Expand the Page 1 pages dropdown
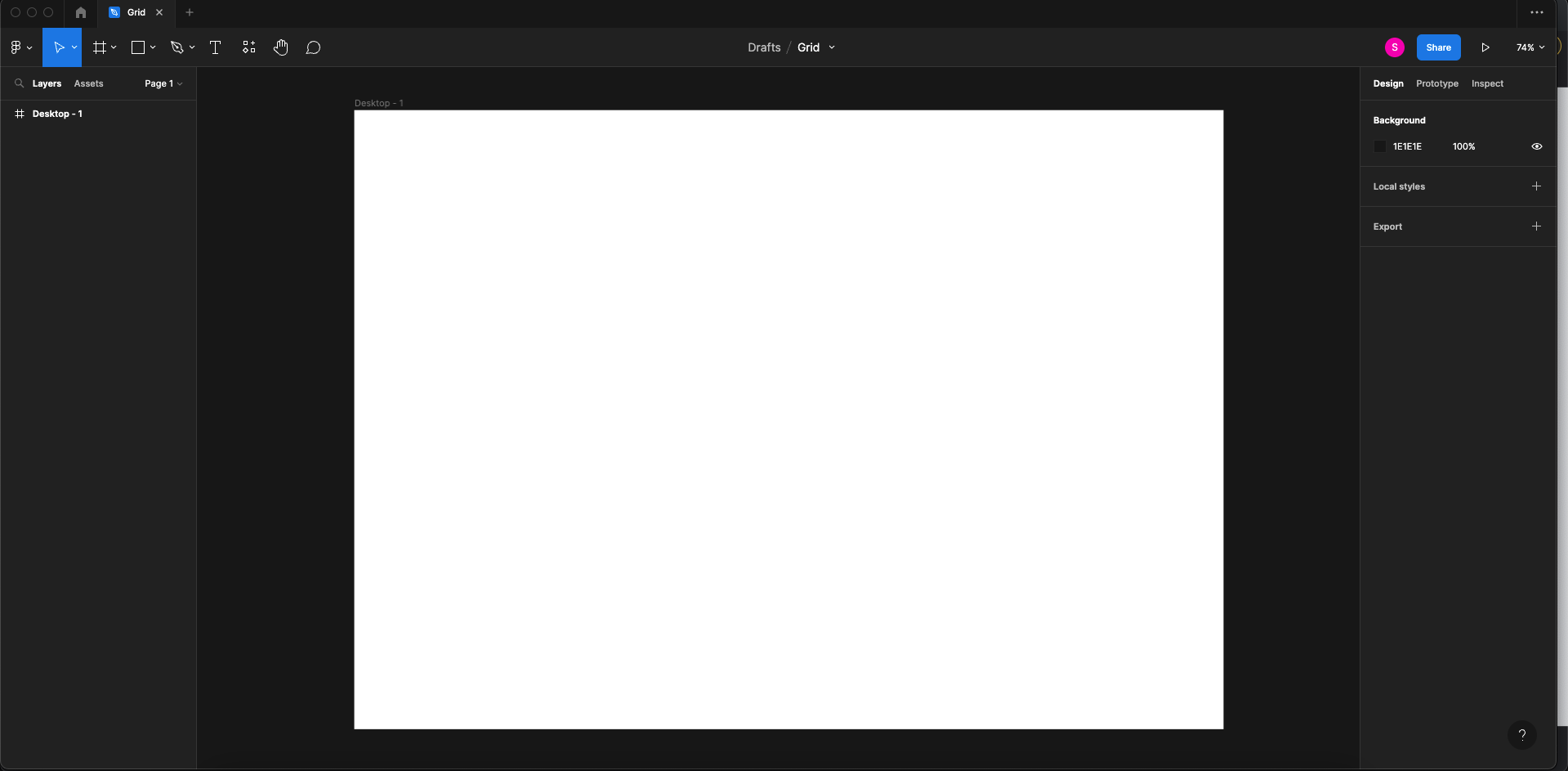The width and height of the screenshot is (1568, 771). [x=163, y=83]
